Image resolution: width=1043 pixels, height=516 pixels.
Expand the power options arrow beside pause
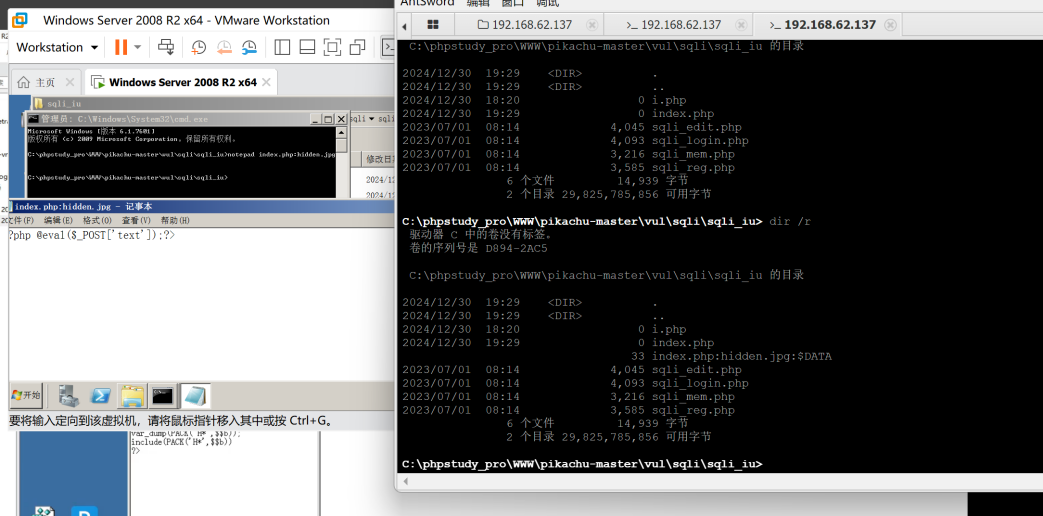(x=138, y=47)
